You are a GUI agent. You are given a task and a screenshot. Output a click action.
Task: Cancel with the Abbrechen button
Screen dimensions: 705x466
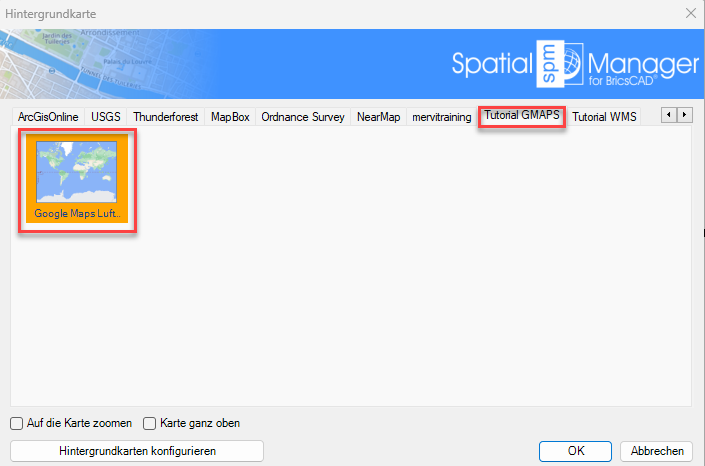[656, 451]
